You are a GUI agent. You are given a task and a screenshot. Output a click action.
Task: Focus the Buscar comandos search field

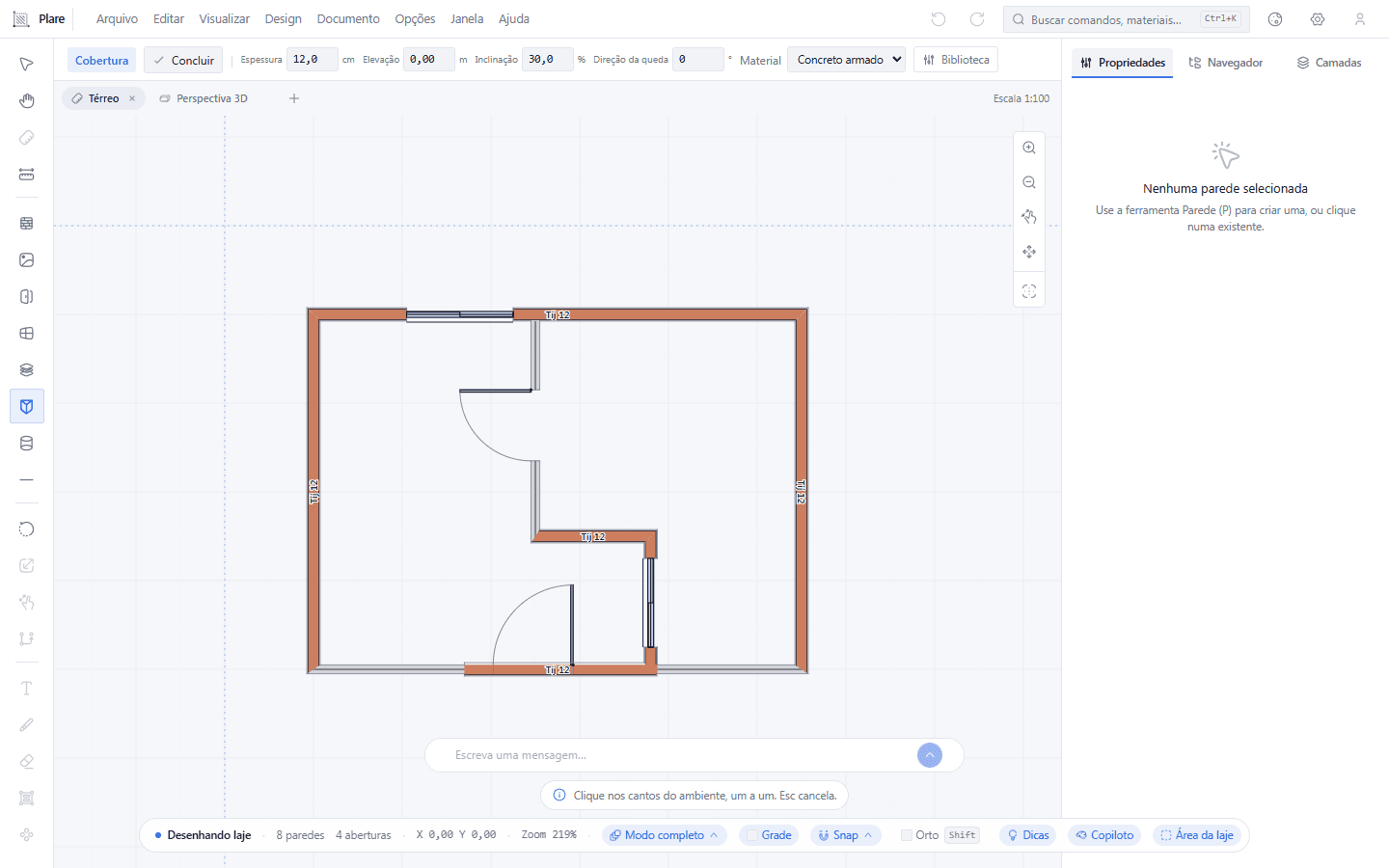pyautogui.click(x=1127, y=19)
